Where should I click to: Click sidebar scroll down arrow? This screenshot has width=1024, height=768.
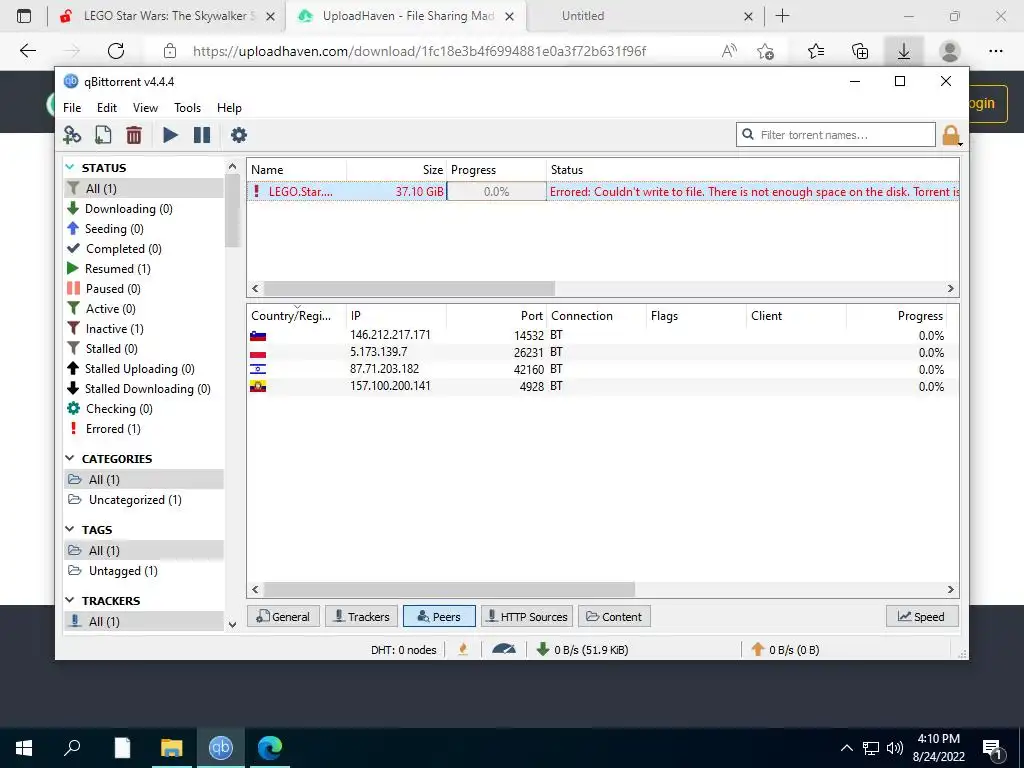pyautogui.click(x=232, y=625)
